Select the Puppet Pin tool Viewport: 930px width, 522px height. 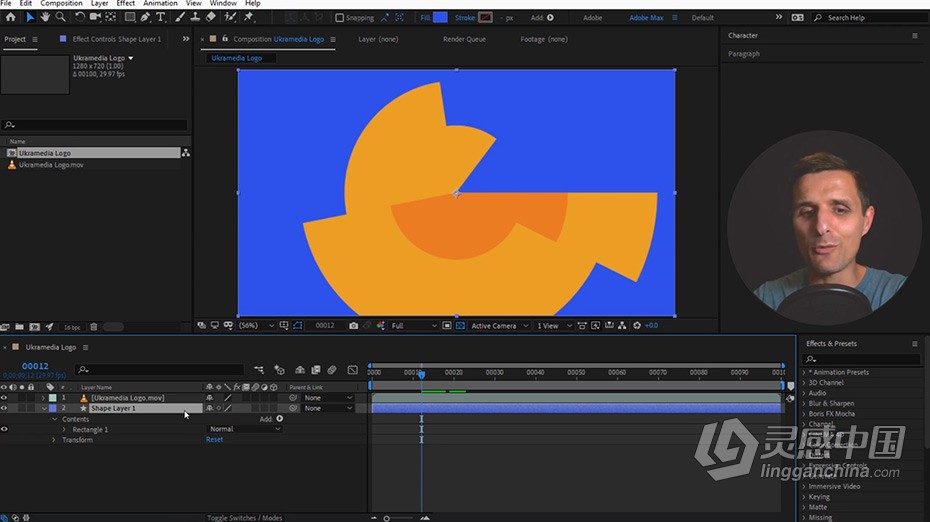[x=249, y=17]
